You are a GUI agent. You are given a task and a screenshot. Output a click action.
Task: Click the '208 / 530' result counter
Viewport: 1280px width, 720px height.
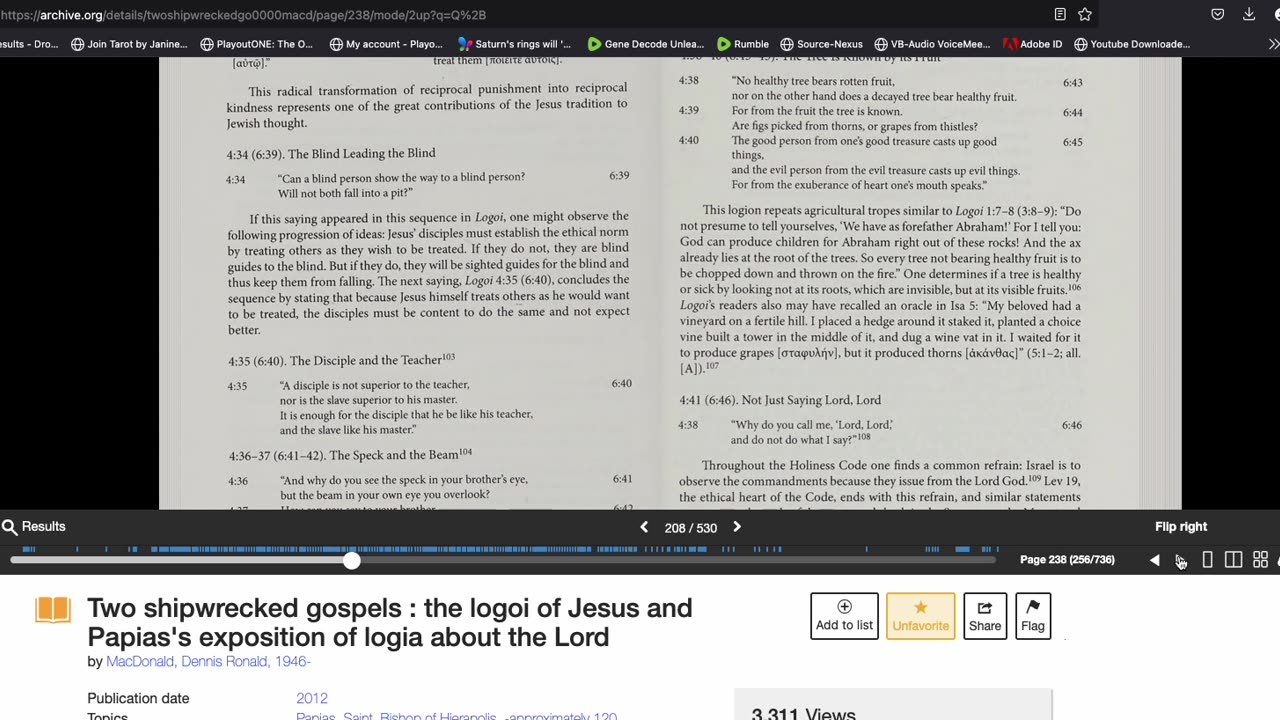(x=691, y=528)
